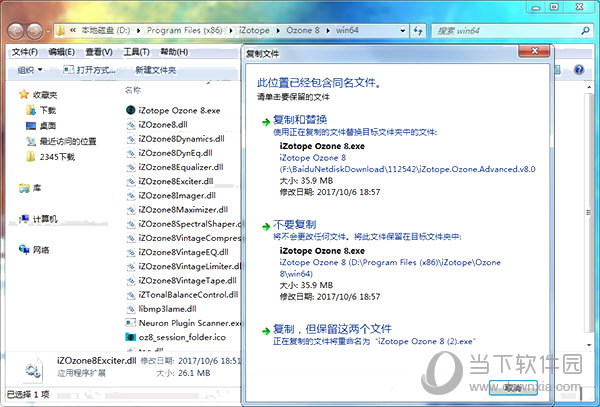Open the 编辑(E) menu
600x407 pixels.
pyautogui.click(x=61, y=52)
